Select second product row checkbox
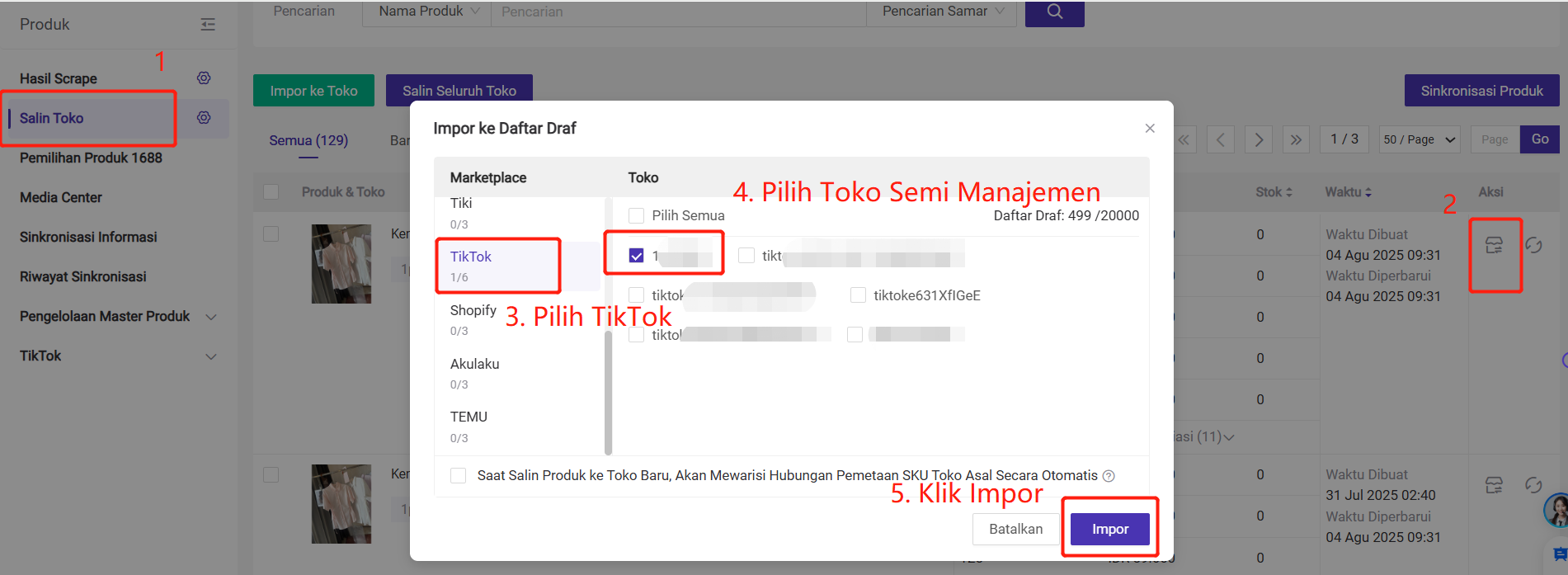Viewport: 1568px width, 575px height. (271, 475)
